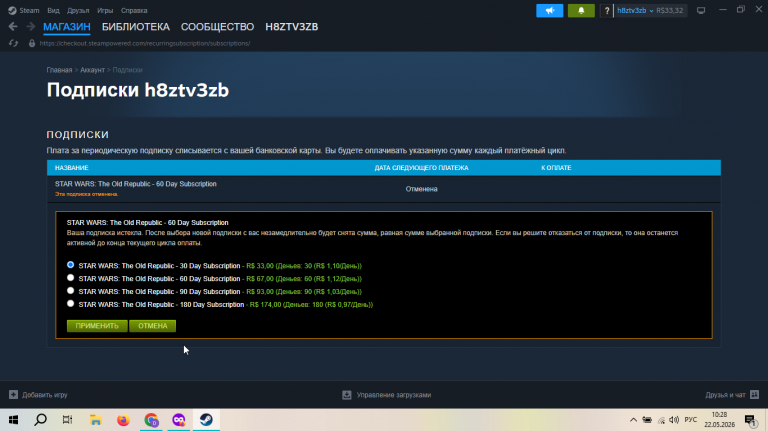
Task: Open Task View on the taskbar
Action: tap(68, 420)
